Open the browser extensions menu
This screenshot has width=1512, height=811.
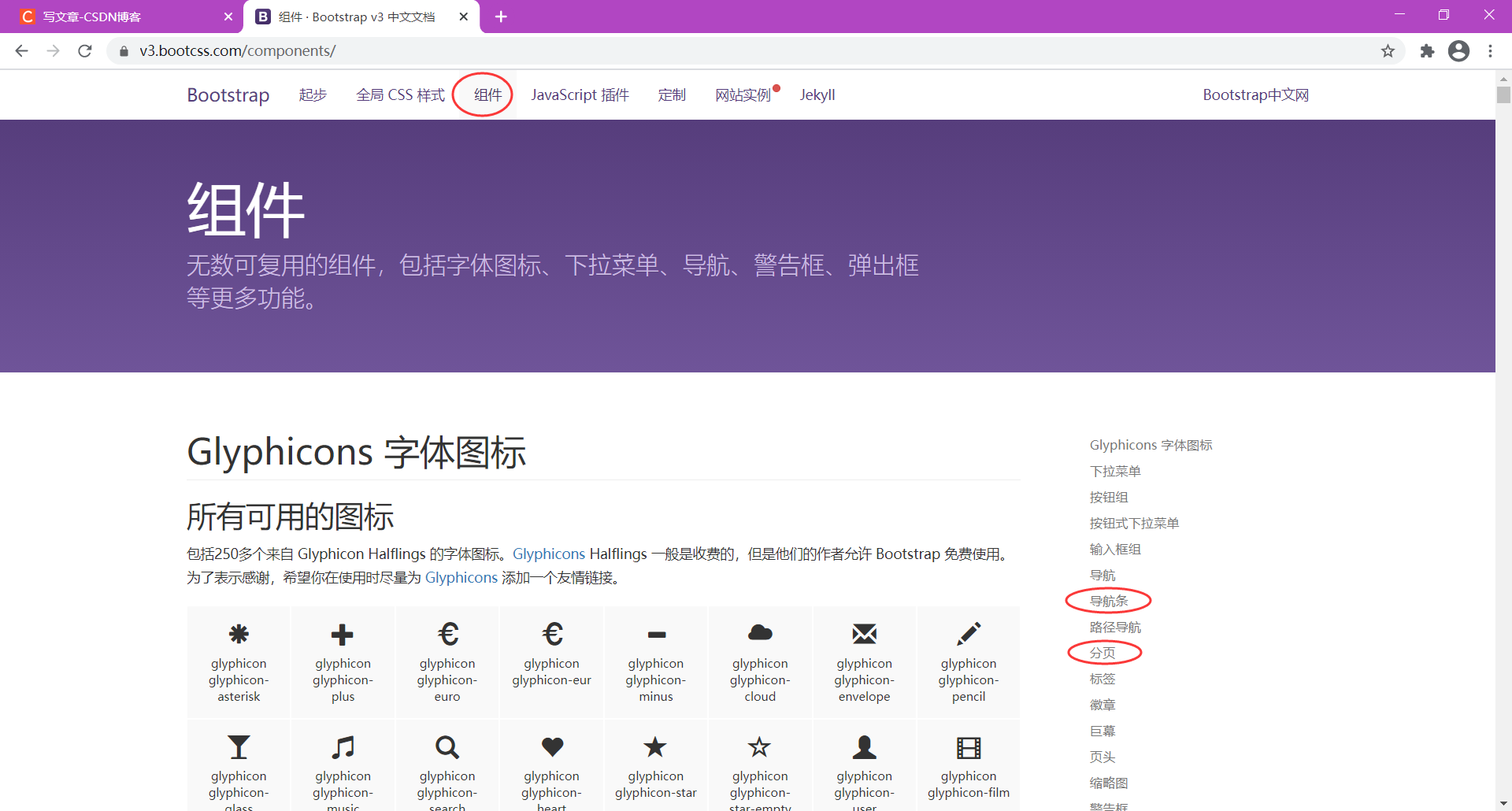pos(1427,51)
